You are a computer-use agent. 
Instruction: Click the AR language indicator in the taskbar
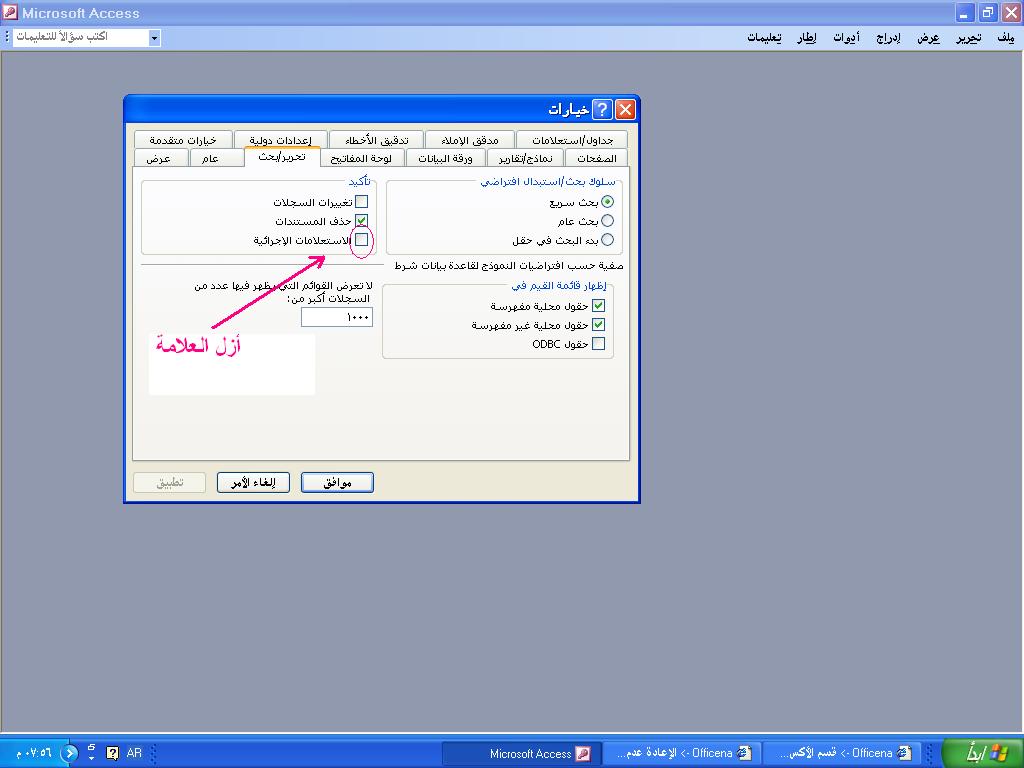coord(134,753)
